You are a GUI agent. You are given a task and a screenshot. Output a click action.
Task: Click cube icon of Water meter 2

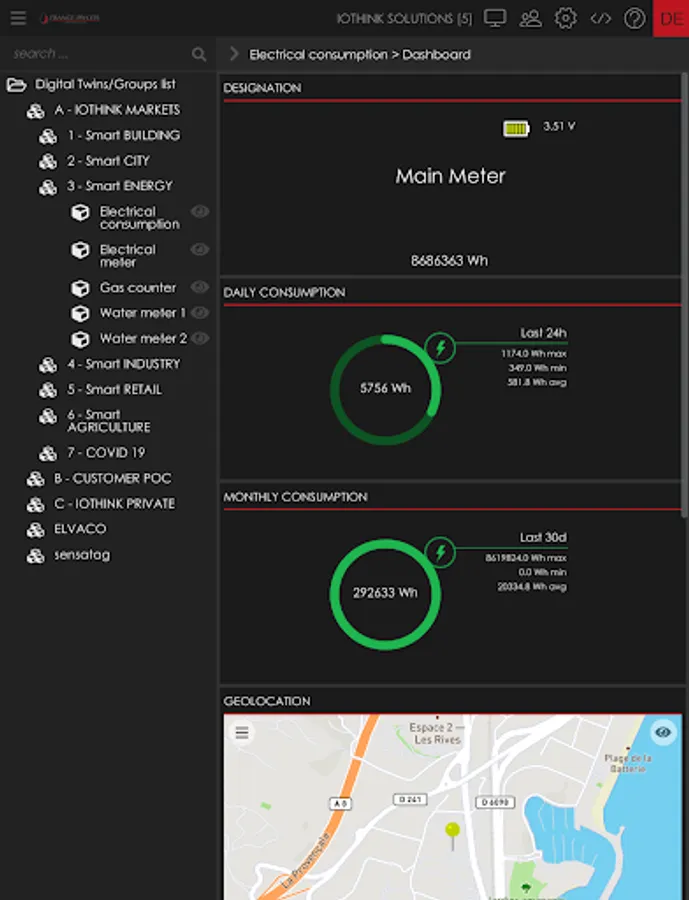point(80,339)
